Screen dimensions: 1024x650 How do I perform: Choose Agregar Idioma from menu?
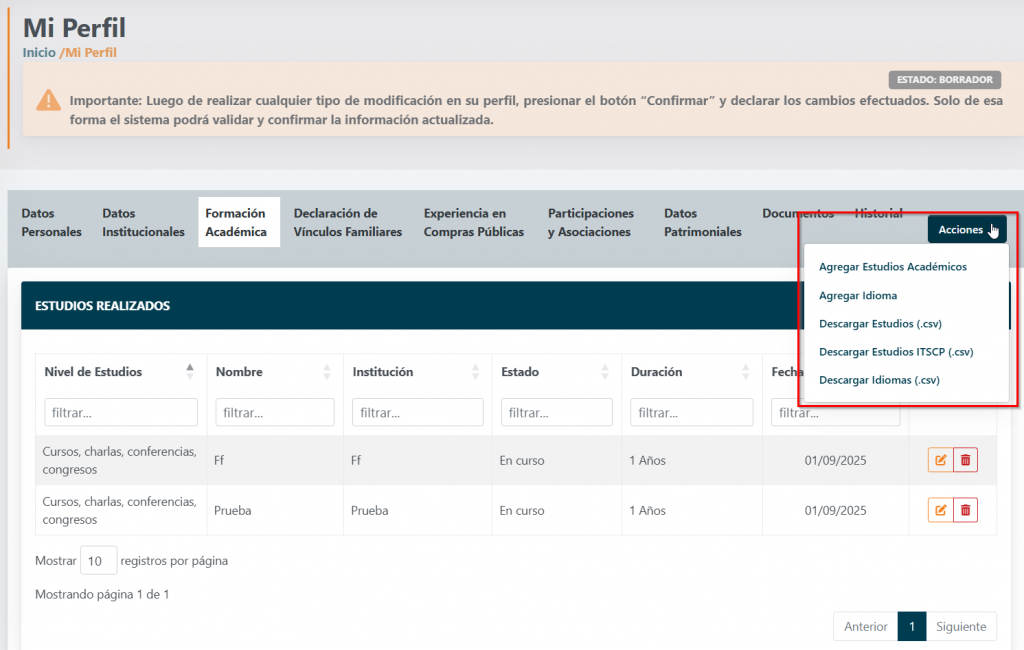coord(858,295)
